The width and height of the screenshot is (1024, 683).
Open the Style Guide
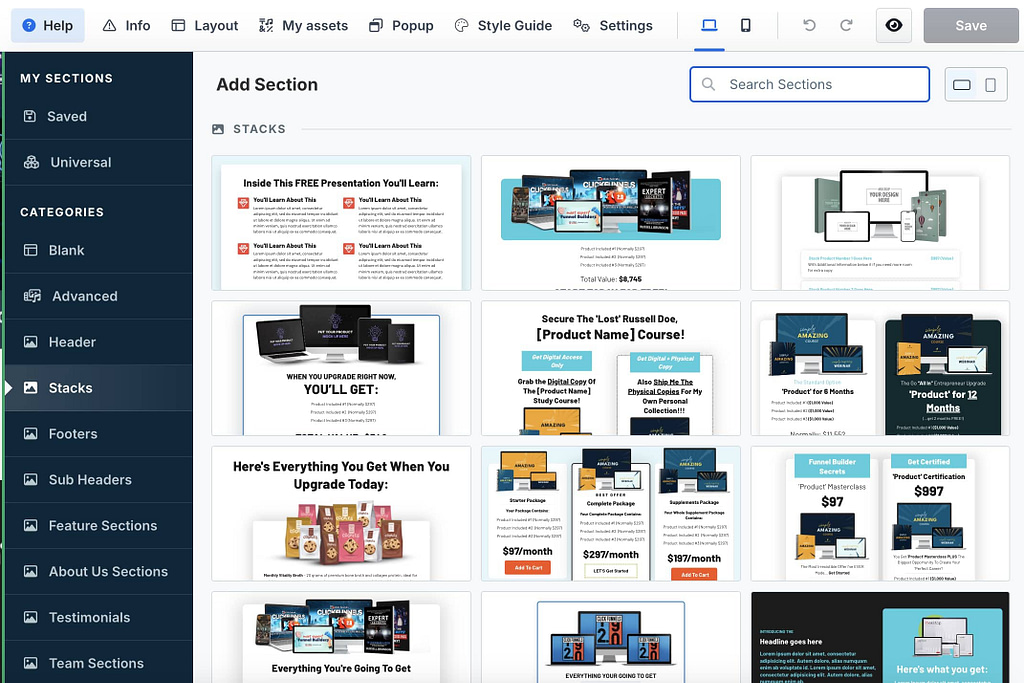point(503,25)
